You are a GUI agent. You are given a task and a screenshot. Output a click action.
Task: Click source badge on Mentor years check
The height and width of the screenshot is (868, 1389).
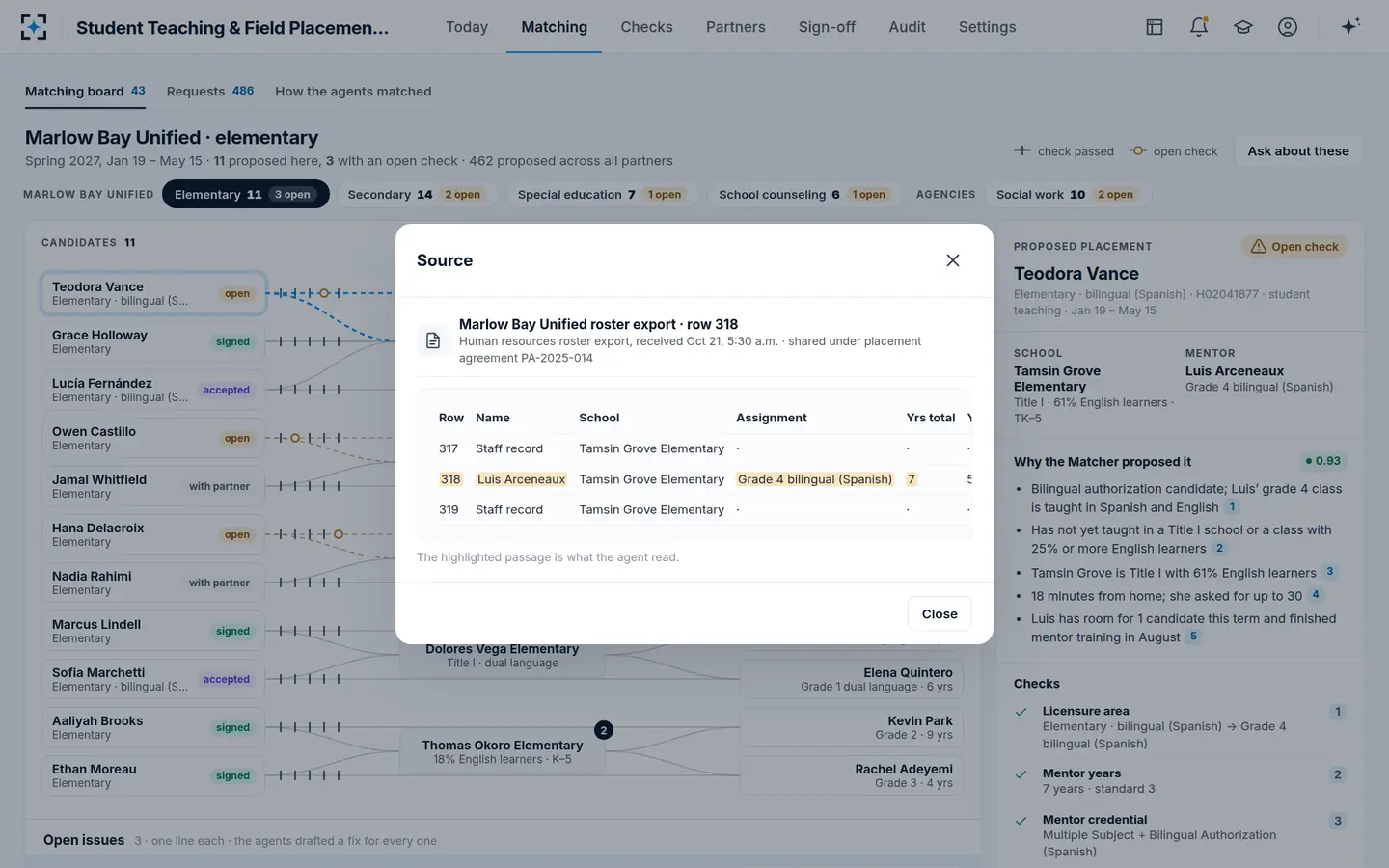pyautogui.click(x=1338, y=774)
